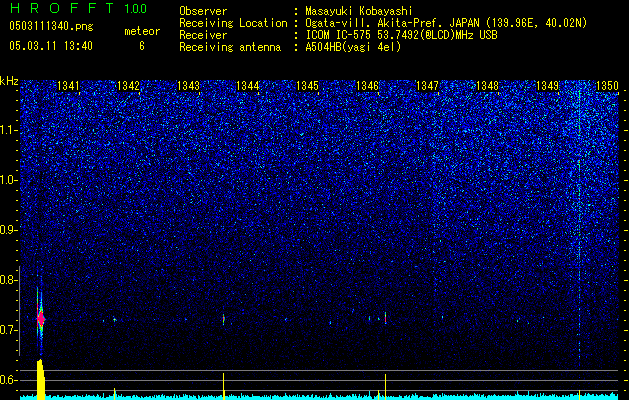The height and width of the screenshot is (400, 629).
Task: Click the meteor echo just before 1346.5
Action: [385, 318]
